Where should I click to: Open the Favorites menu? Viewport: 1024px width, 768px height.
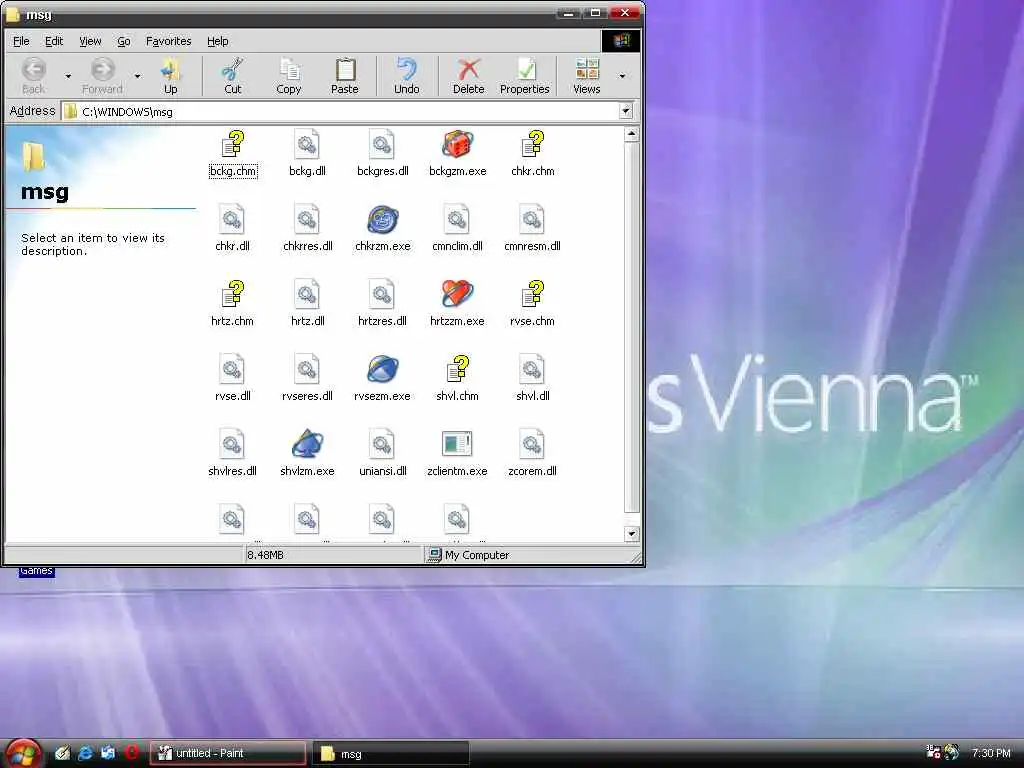pos(168,41)
